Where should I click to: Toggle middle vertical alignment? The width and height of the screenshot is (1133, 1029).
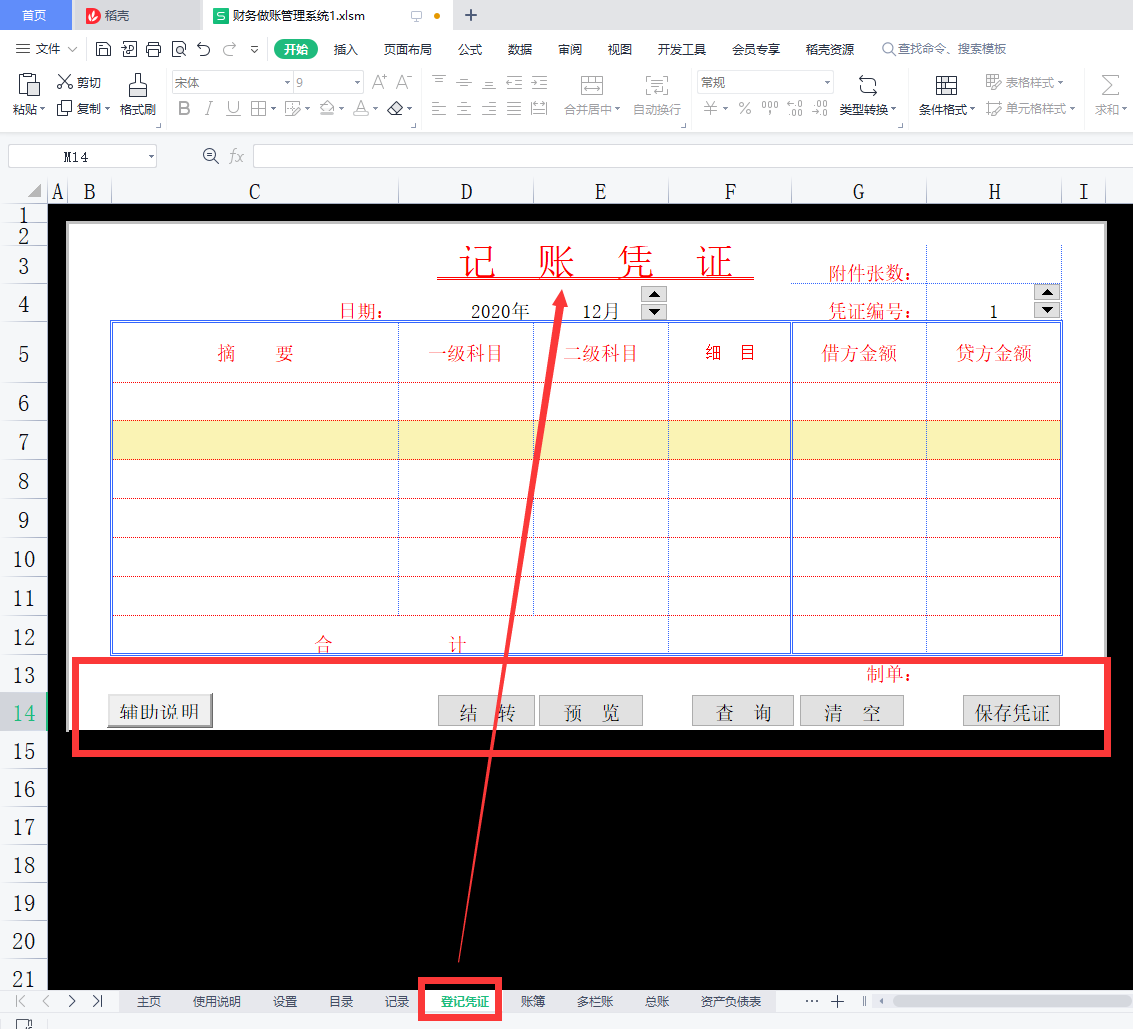[x=464, y=82]
